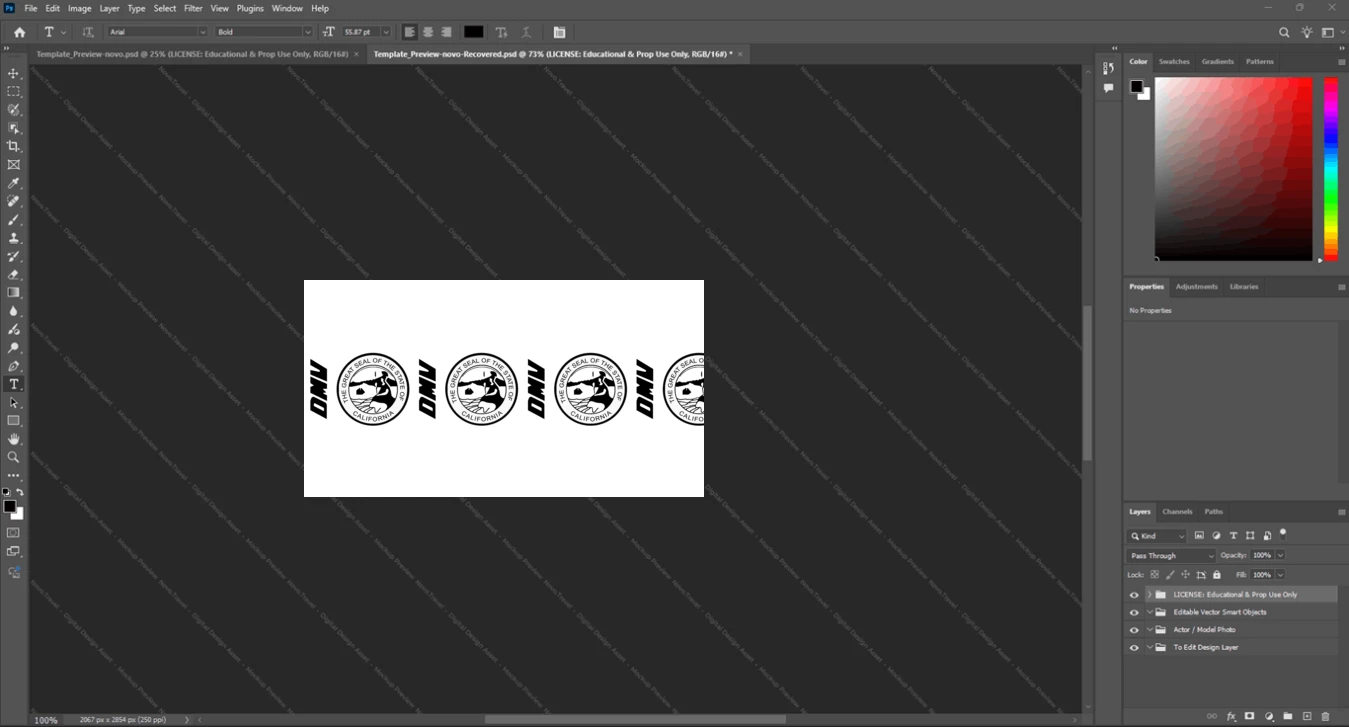
Task: Activate the Hand tool
Action: (14, 439)
